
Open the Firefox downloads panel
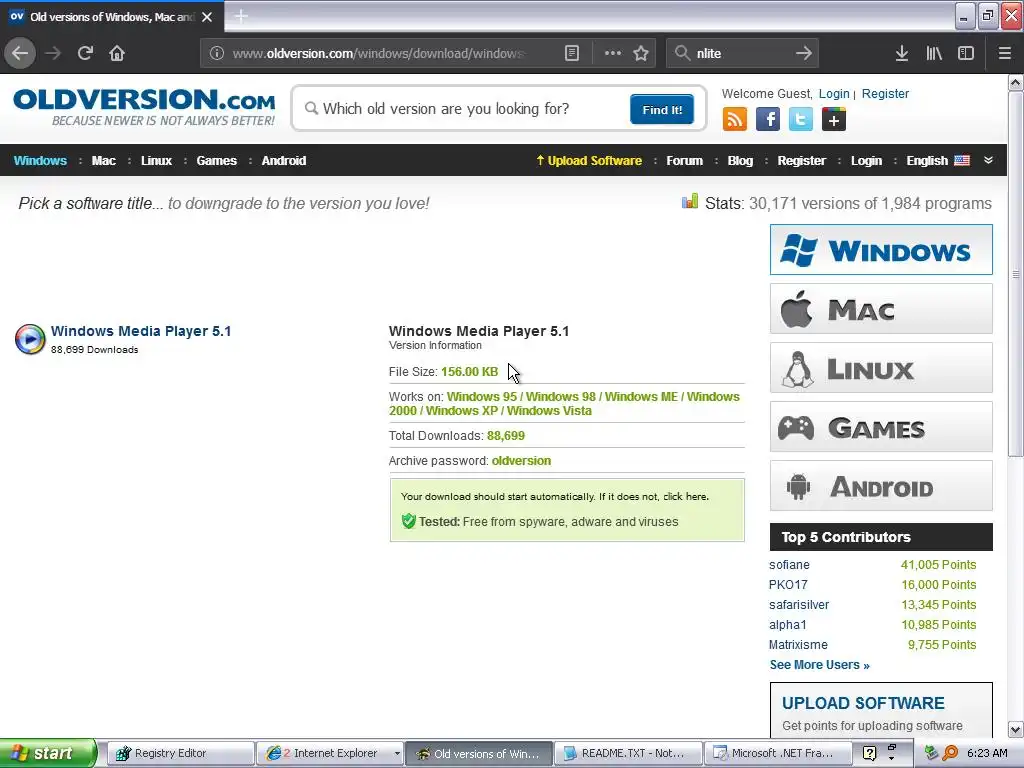click(x=902, y=54)
